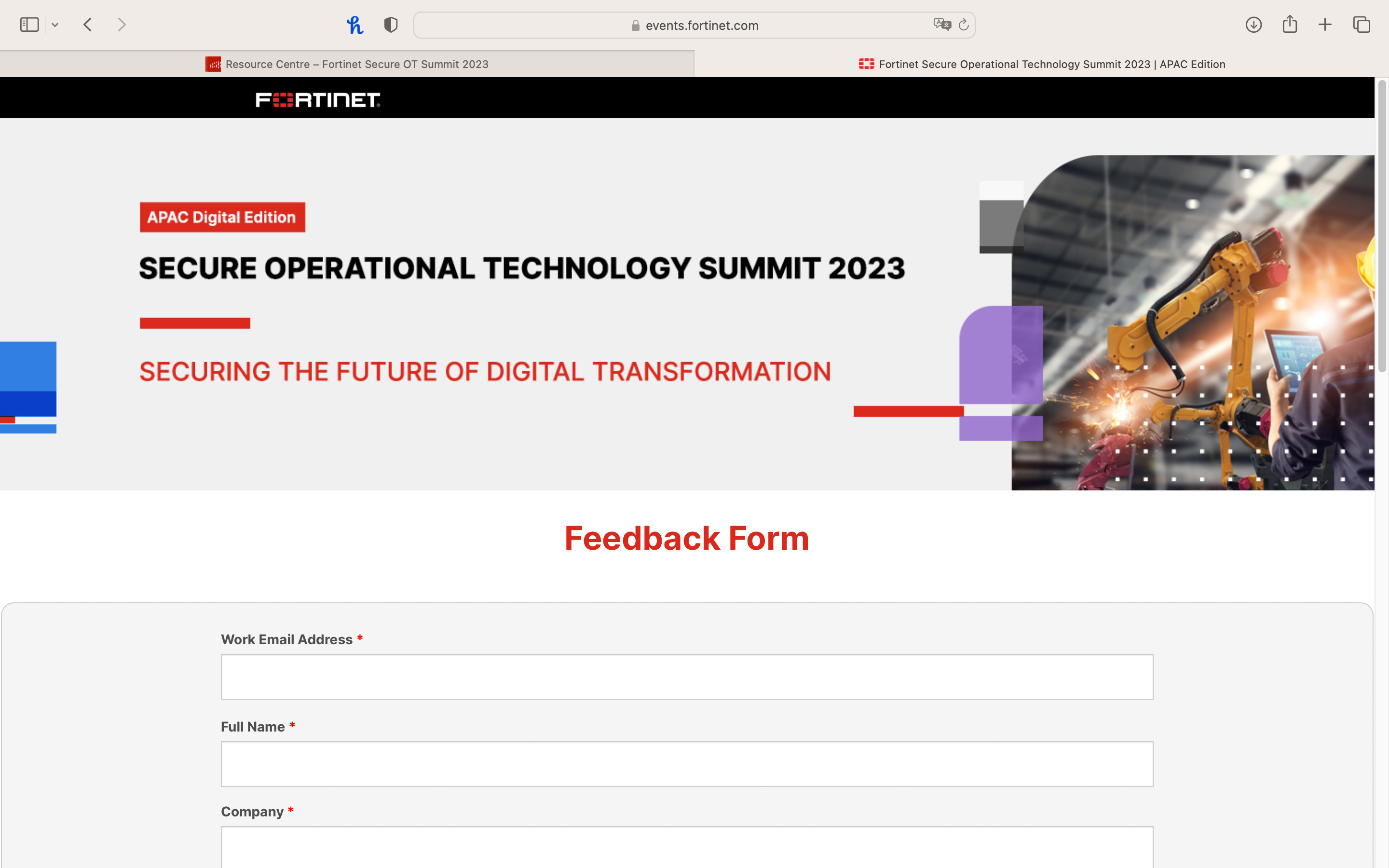Focus the Work Email Address field
This screenshot has width=1389, height=868.
point(686,677)
